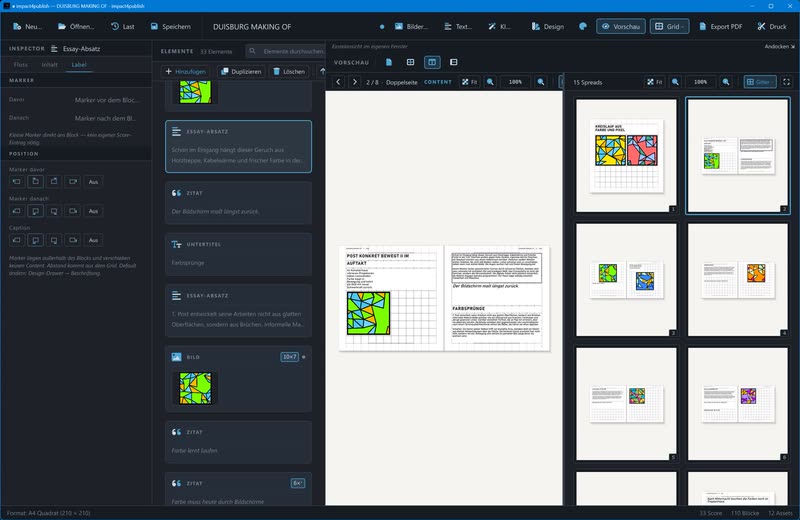This screenshot has height=520, width=800.
Task: Select the Essay-Absatz starting 'T. Post entwickelt'
Action: tap(238, 310)
